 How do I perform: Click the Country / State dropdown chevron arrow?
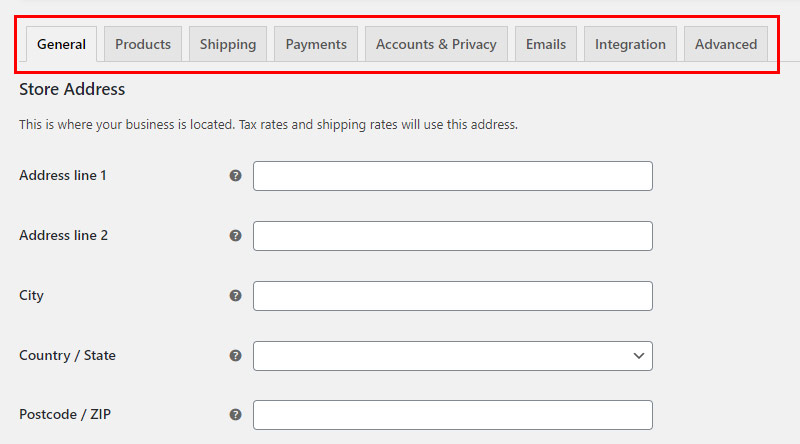[639, 356]
